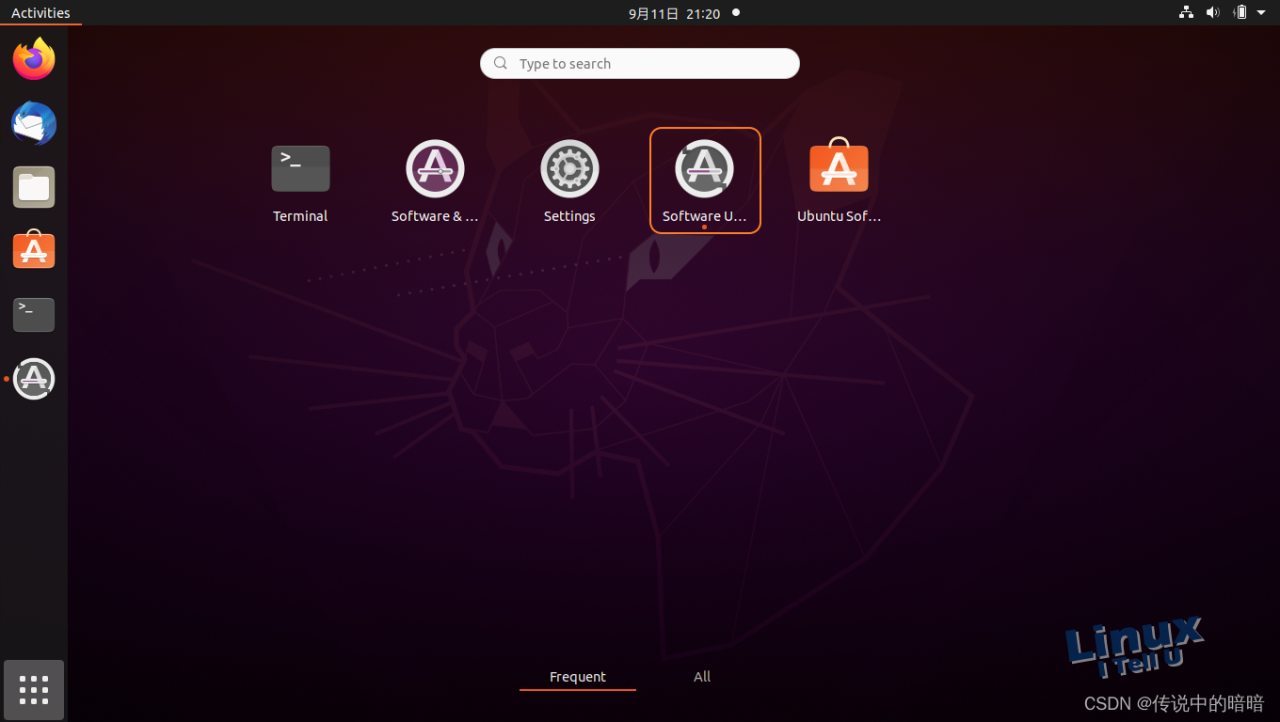1280x722 pixels.
Task: Click the wired network status icon
Action: pos(1186,13)
